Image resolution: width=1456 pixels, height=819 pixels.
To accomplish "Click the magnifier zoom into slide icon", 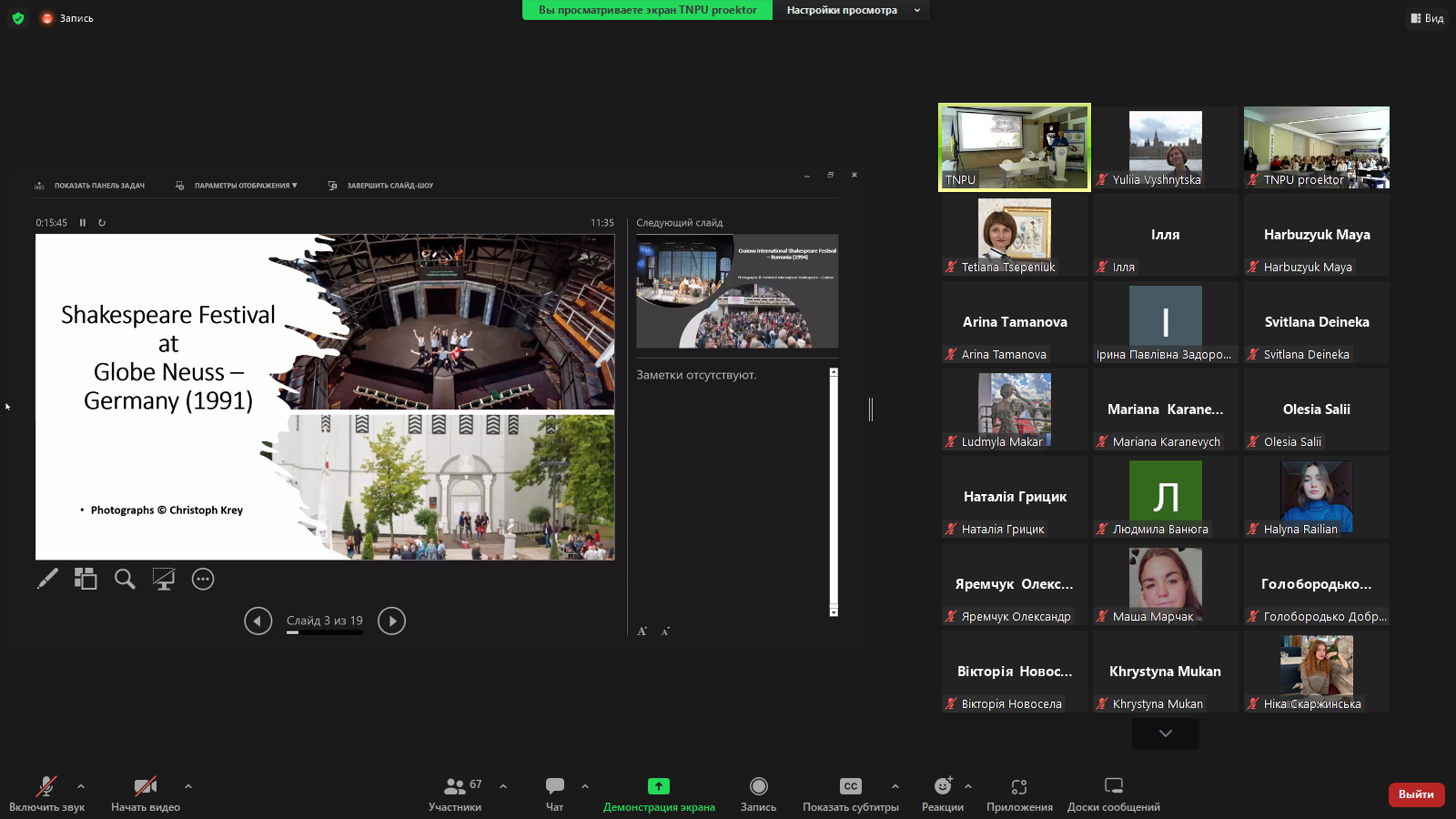I will click(x=125, y=579).
